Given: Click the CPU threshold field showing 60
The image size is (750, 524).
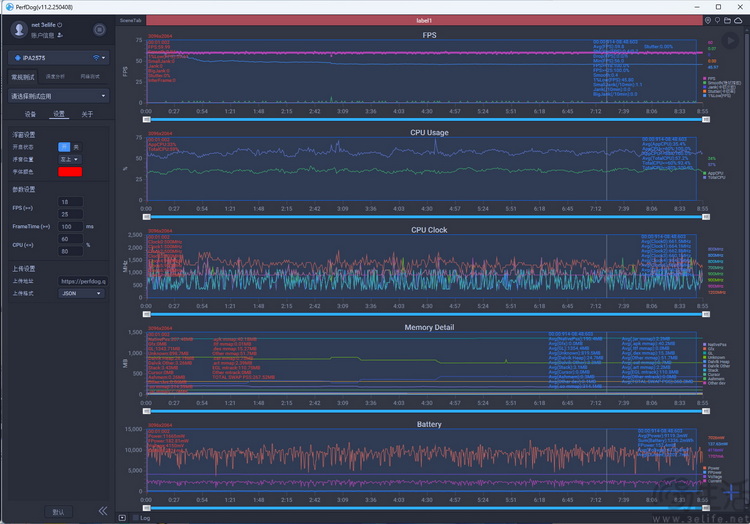Looking at the screenshot, I should (x=70, y=240).
